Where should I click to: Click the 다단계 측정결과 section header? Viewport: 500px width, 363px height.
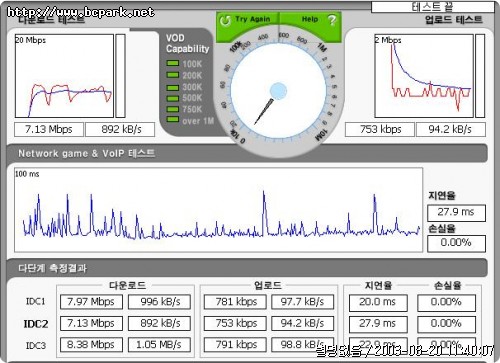[x=52, y=268]
